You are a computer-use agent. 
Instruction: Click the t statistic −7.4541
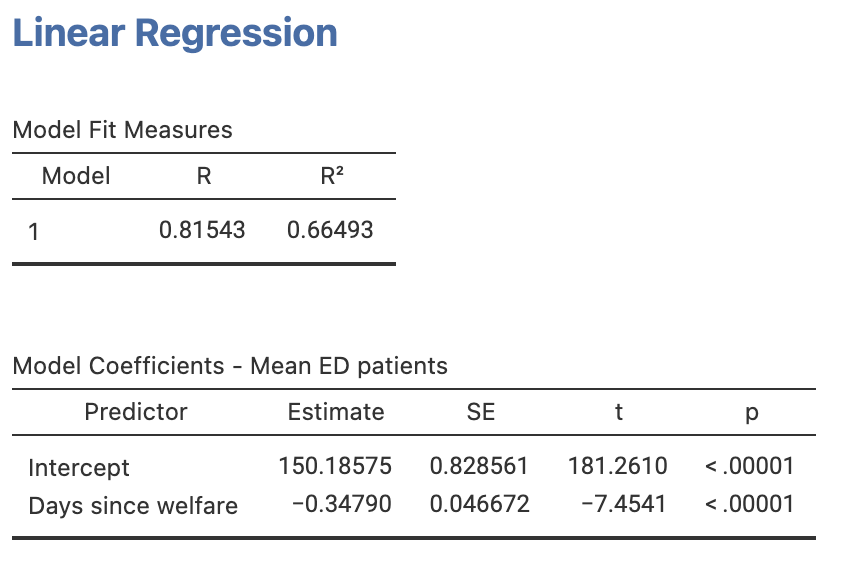click(623, 504)
